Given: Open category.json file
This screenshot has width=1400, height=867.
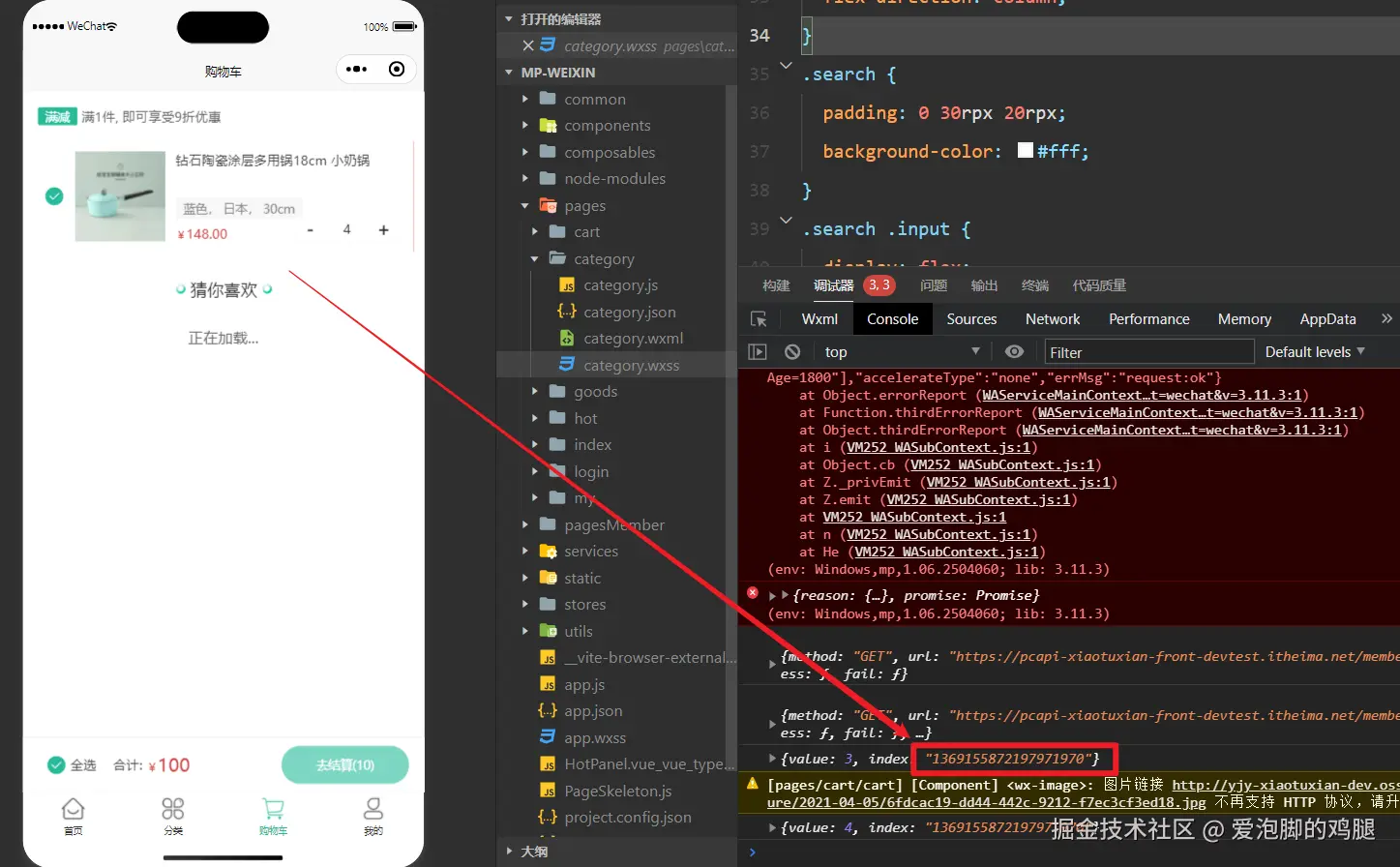Looking at the screenshot, I should coord(630,312).
